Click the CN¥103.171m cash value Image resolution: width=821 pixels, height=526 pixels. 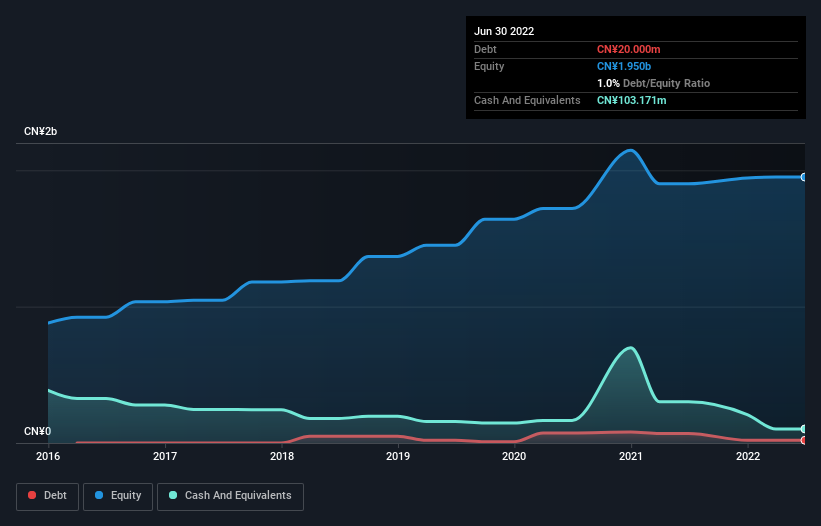[x=631, y=100]
